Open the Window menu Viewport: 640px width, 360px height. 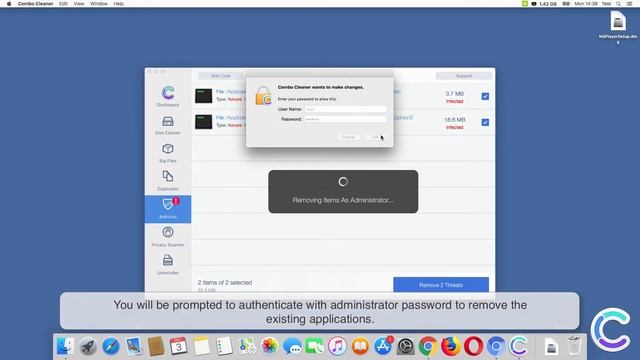click(99, 4)
